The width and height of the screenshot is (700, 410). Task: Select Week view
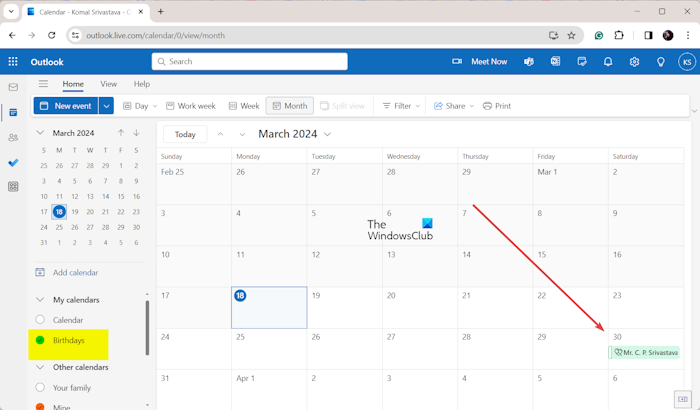[244, 106]
